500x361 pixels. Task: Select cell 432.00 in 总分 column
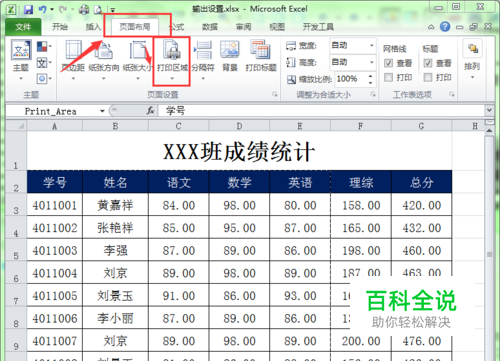click(421, 227)
